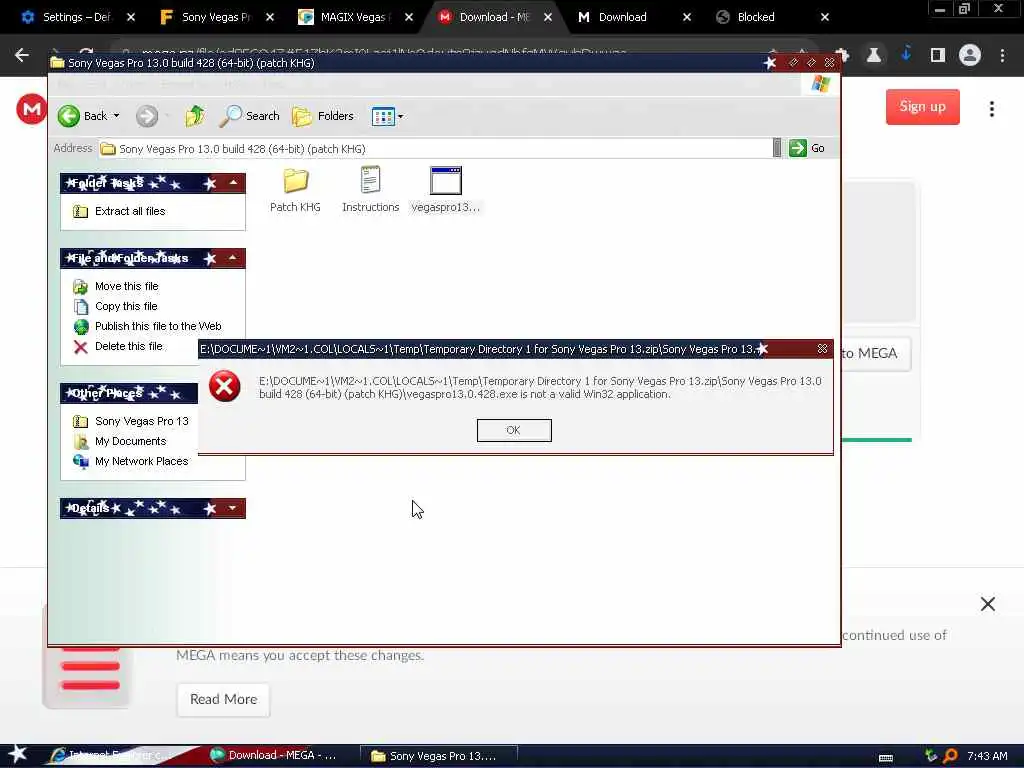Click the MEGA logo icon
Viewport: 1024px width, 768px height.
pos(31,108)
